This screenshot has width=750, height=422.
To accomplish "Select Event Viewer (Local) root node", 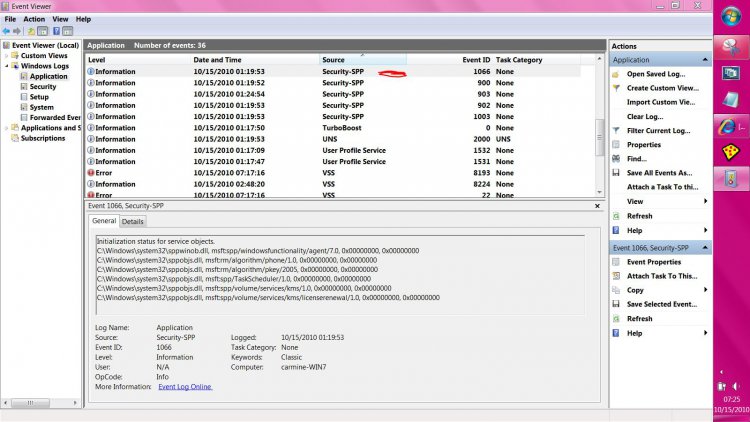I will (x=45, y=45).
